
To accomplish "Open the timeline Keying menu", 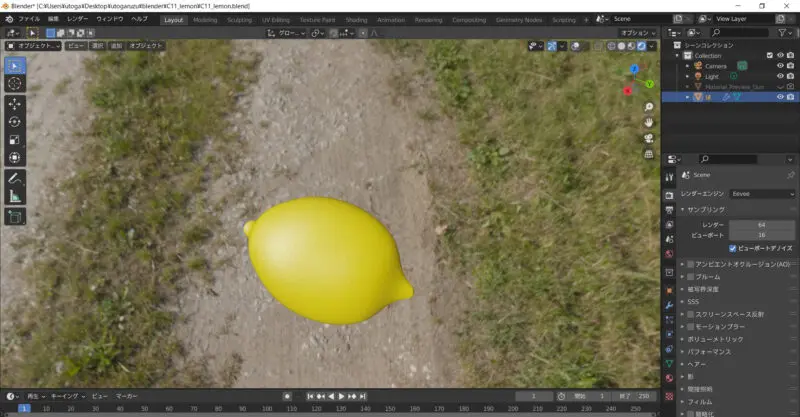I will point(67,396).
